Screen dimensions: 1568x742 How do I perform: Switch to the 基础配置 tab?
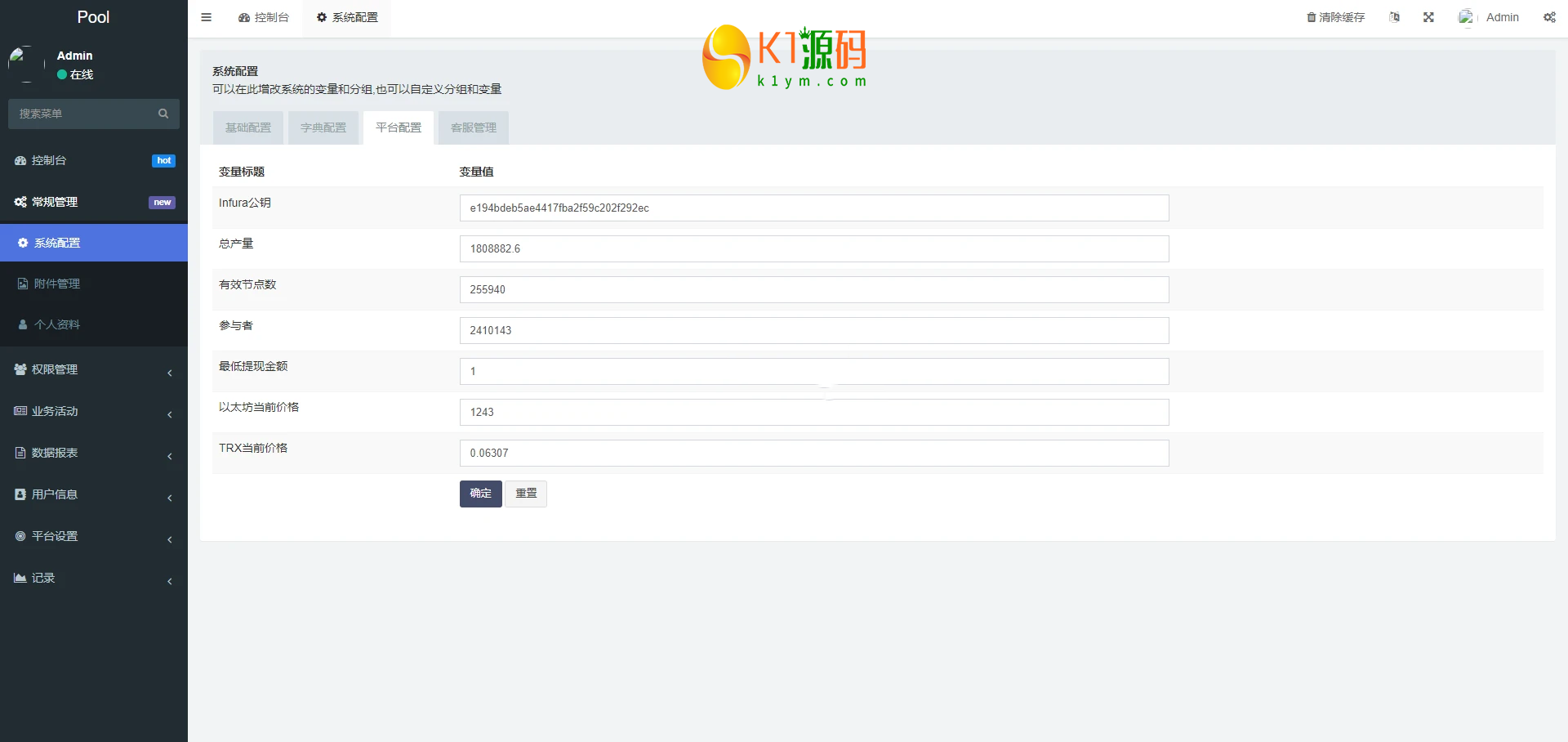tap(248, 127)
